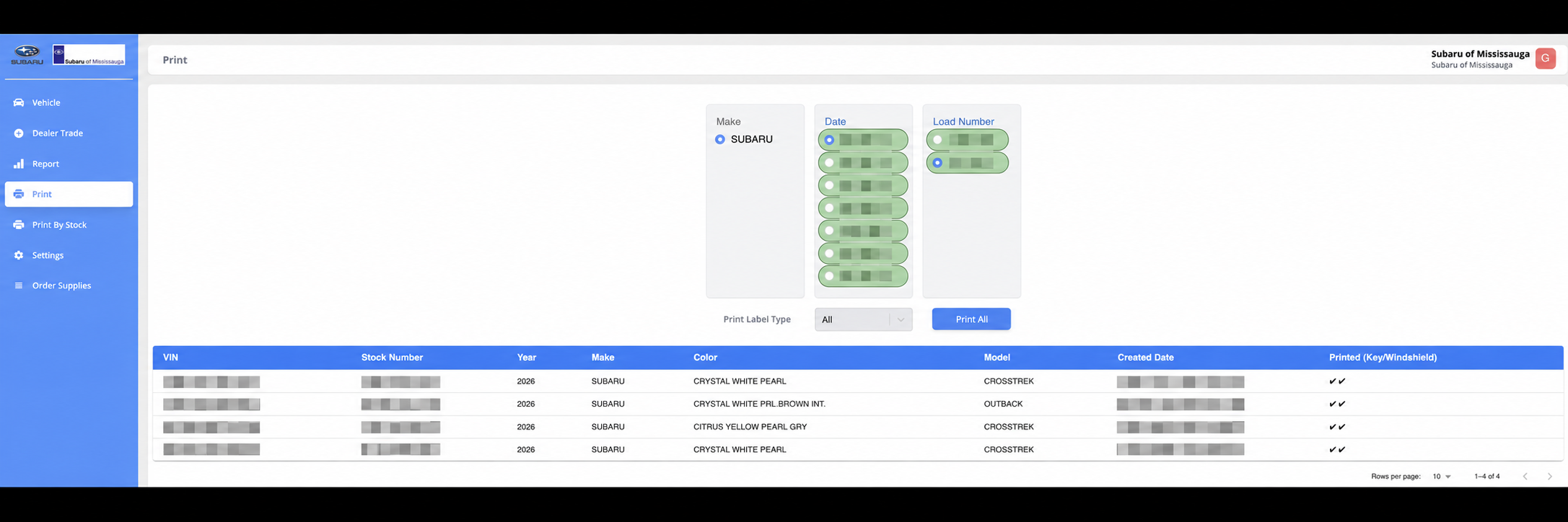Open Print By Stock page
Image resolution: width=1568 pixels, height=522 pixels.
(69, 225)
